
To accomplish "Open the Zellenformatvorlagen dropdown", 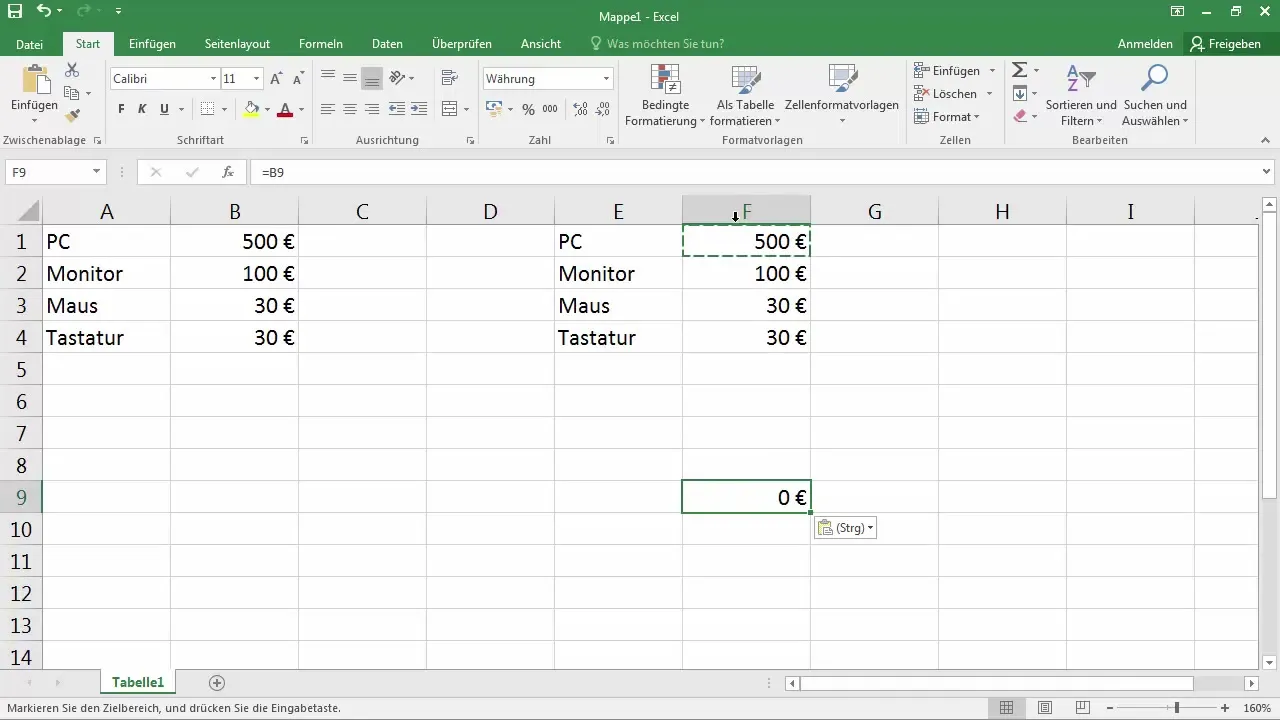I will click(x=842, y=97).
